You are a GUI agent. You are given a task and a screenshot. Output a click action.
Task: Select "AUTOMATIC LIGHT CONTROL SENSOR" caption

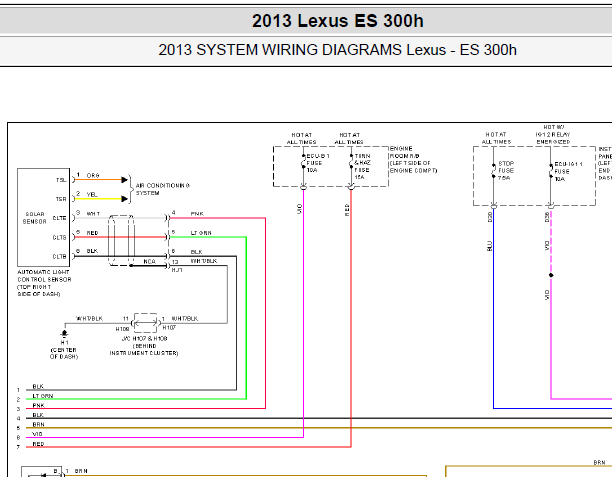point(44,276)
